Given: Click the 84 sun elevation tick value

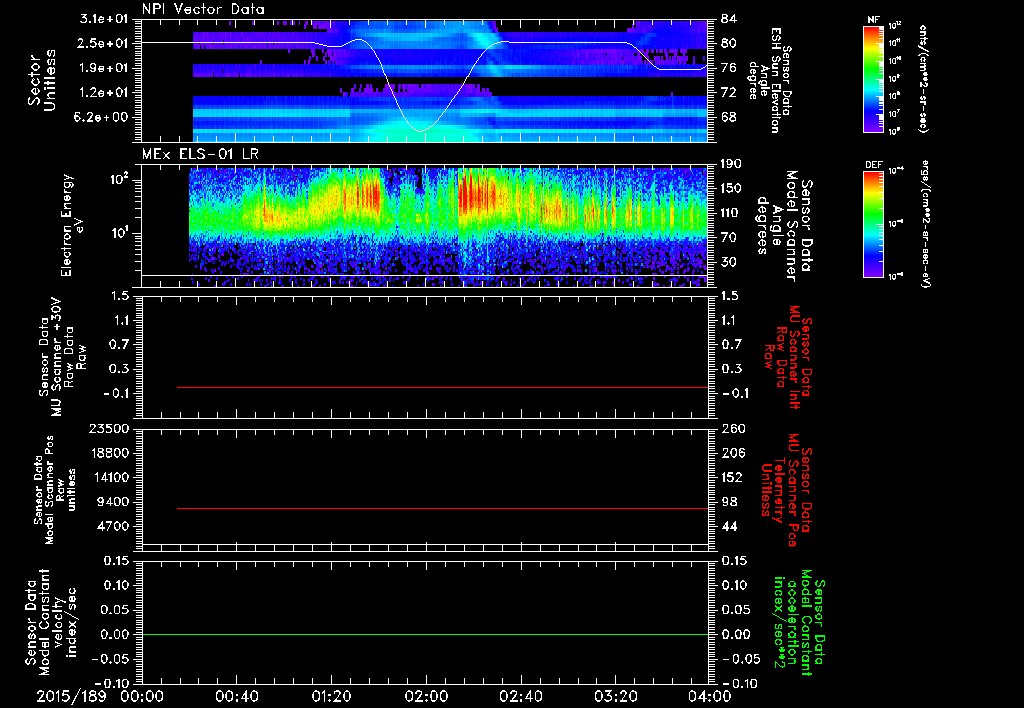Looking at the screenshot, I should (x=729, y=19).
